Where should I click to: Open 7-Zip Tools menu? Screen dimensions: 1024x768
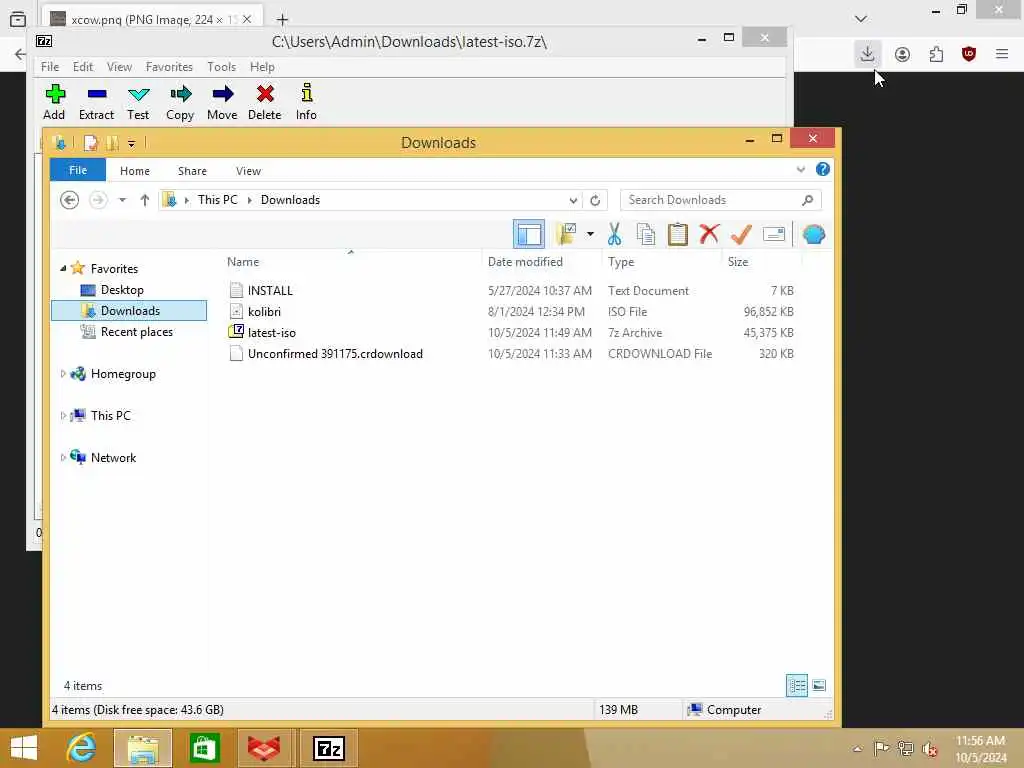tap(221, 67)
